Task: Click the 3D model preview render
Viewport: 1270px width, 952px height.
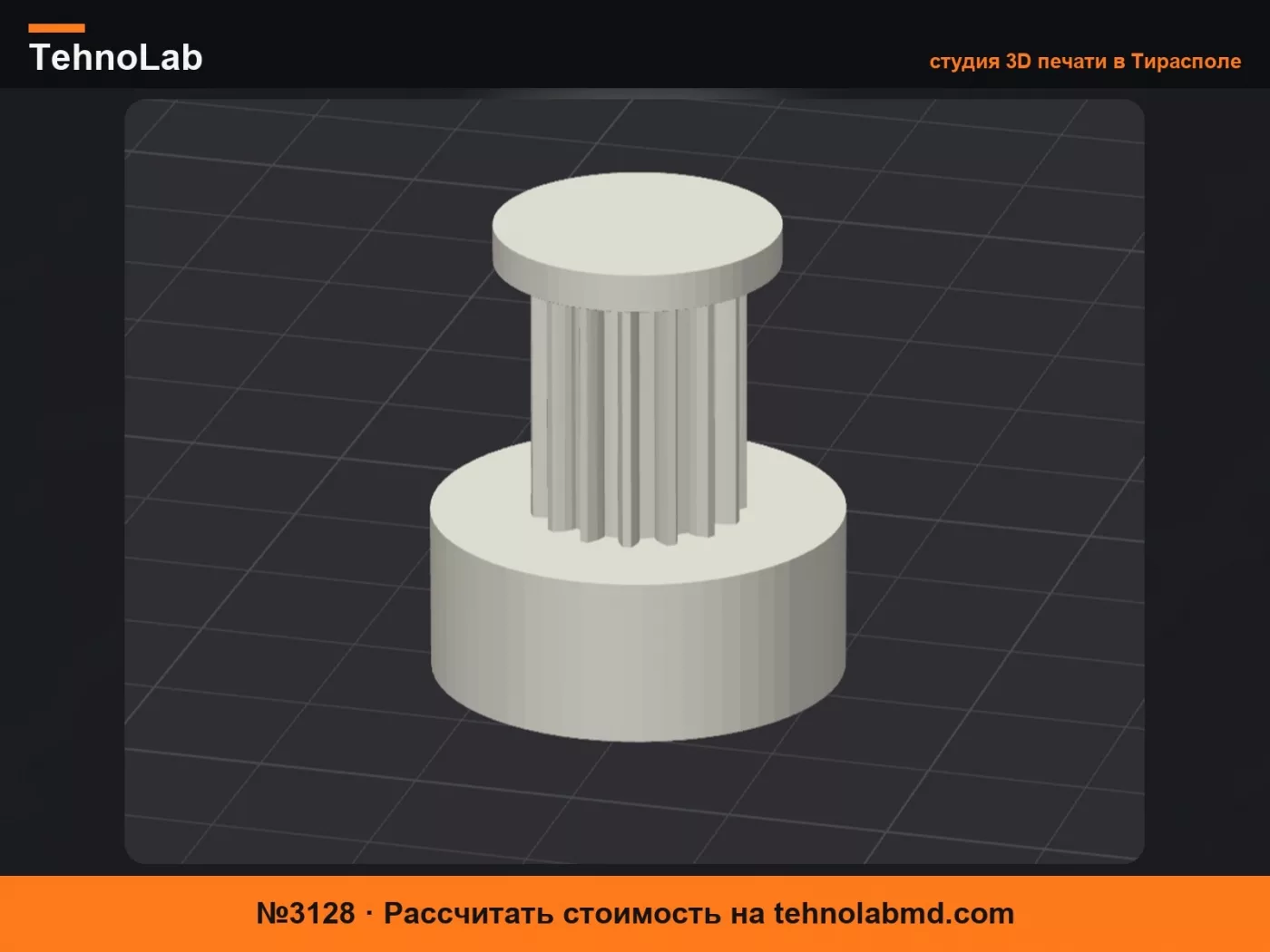Action: [634, 481]
